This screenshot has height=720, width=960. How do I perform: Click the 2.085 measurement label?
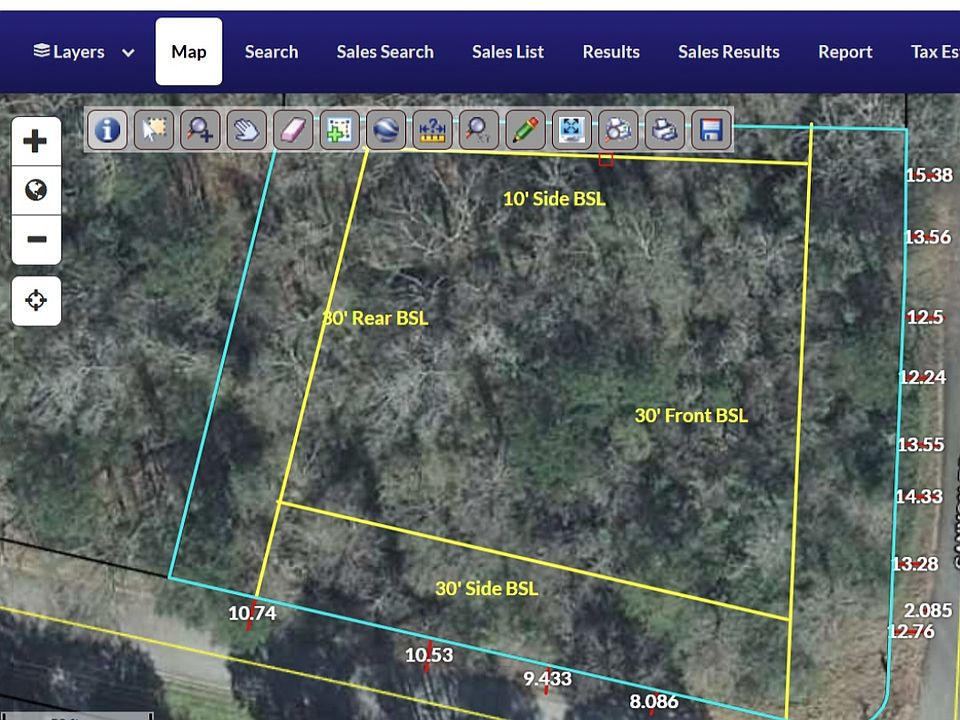point(928,610)
